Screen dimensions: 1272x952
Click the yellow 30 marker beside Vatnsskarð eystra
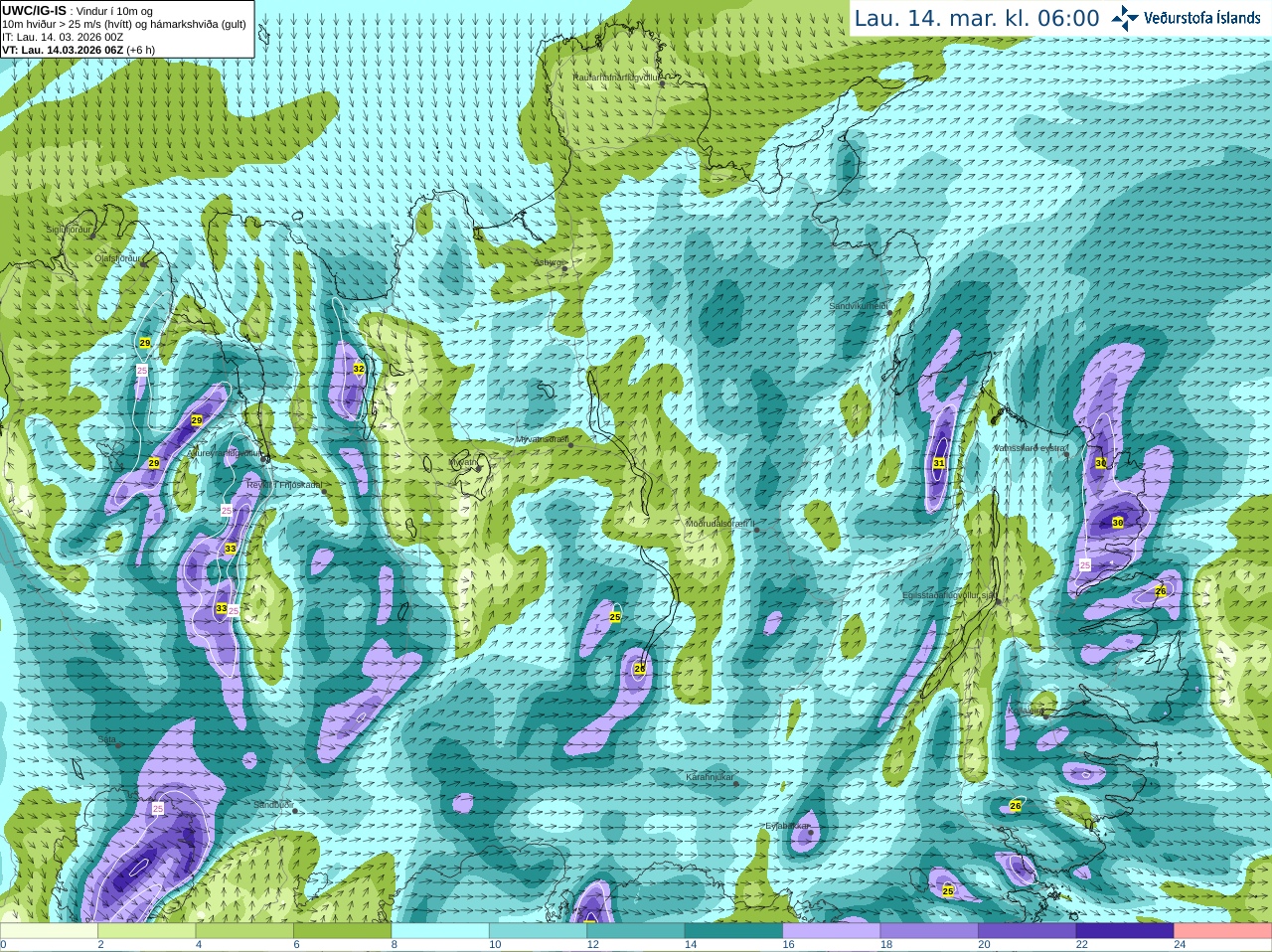click(1101, 463)
